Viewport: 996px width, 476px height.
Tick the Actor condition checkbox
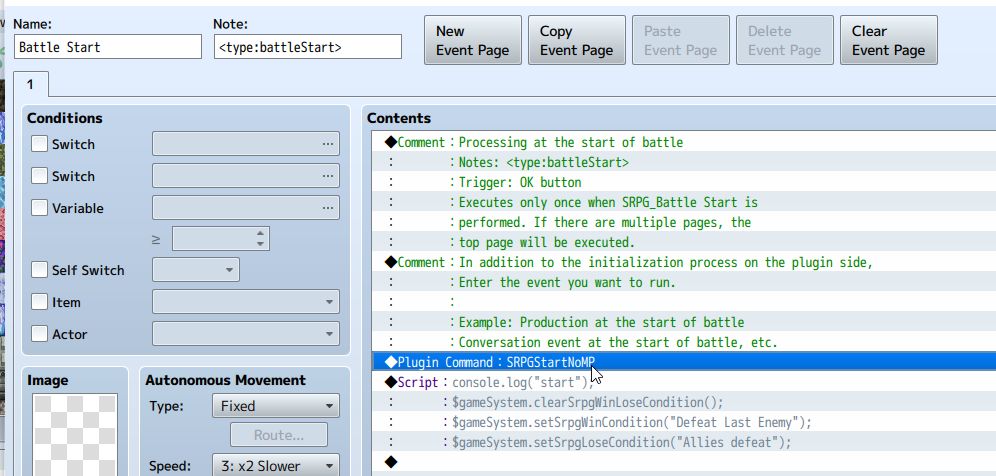(39, 334)
